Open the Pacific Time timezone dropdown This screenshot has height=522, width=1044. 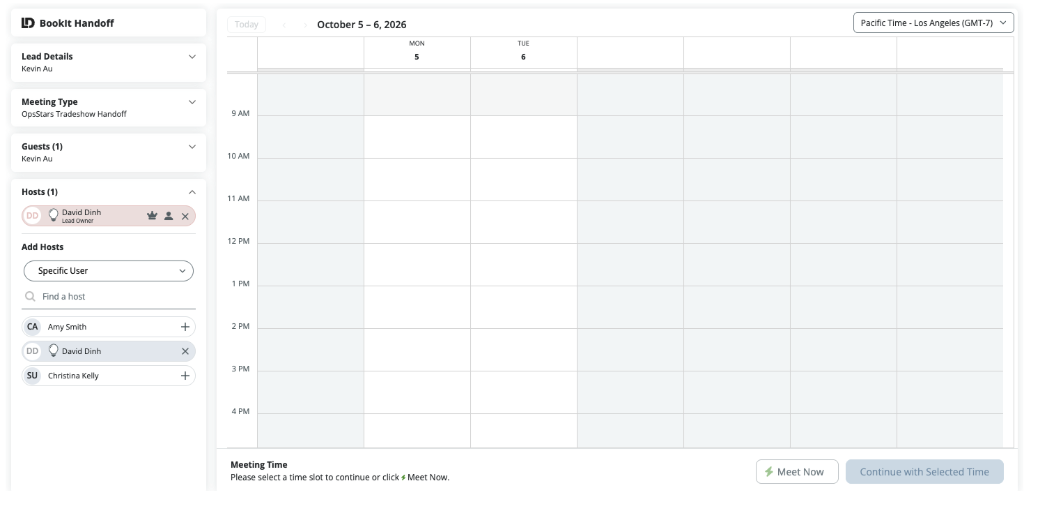point(933,23)
